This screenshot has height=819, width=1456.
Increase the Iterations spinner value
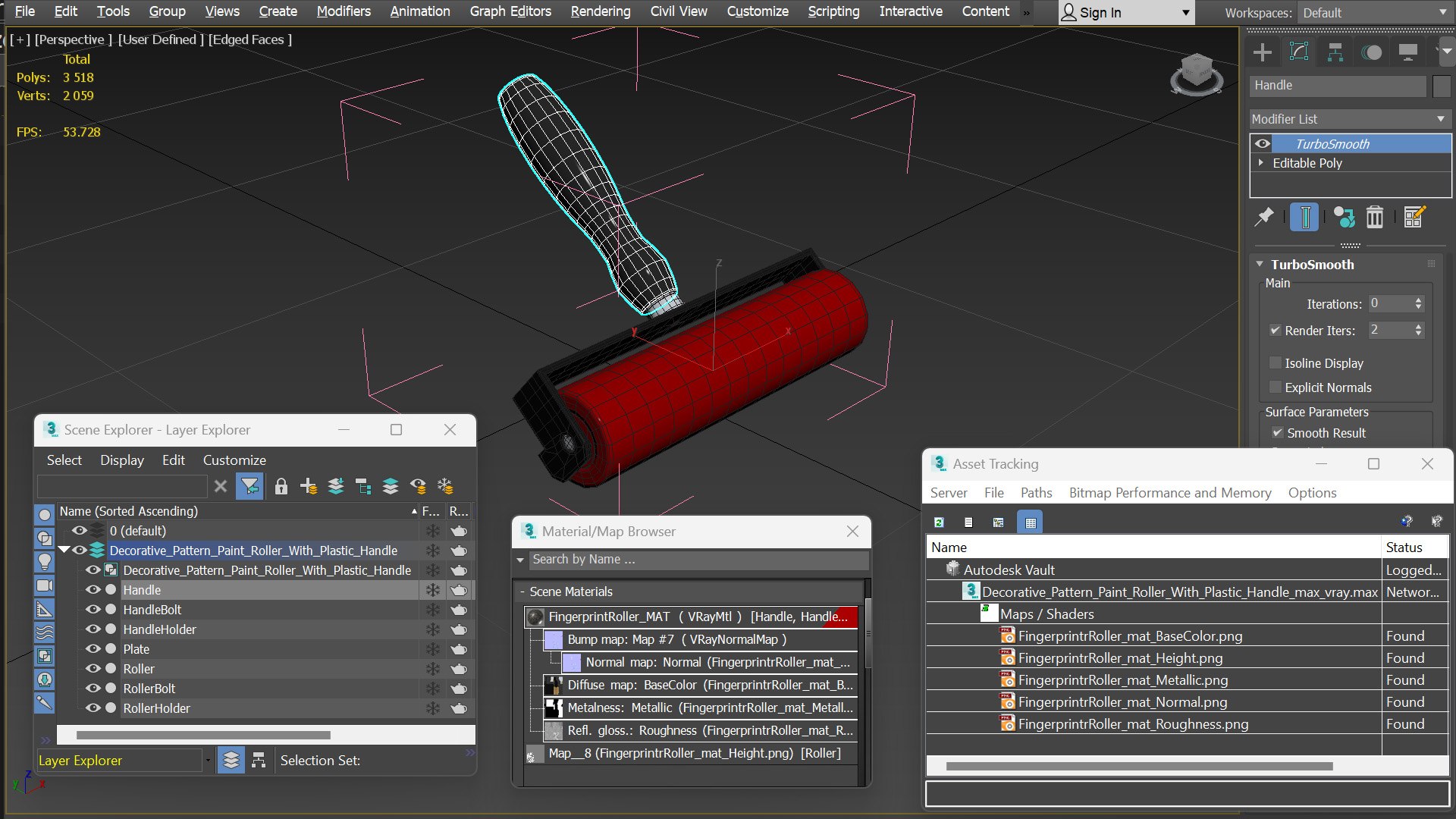click(1419, 300)
